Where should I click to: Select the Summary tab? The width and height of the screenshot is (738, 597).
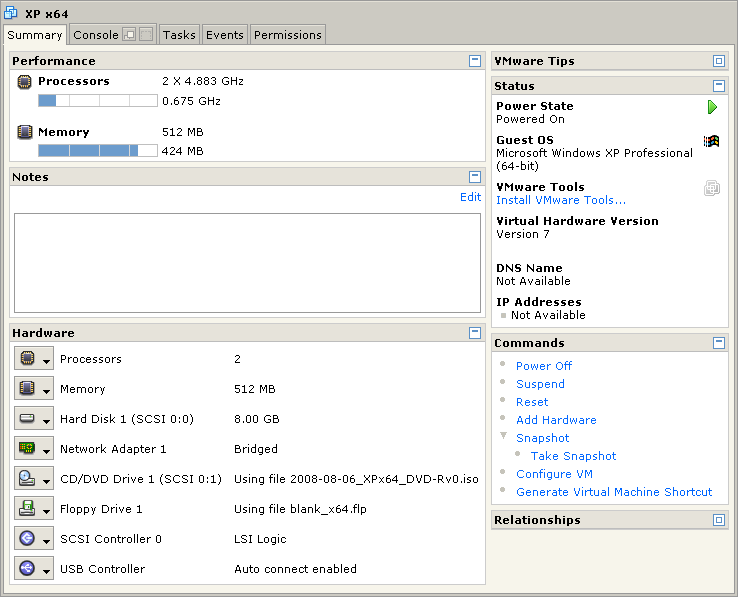pos(35,35)
